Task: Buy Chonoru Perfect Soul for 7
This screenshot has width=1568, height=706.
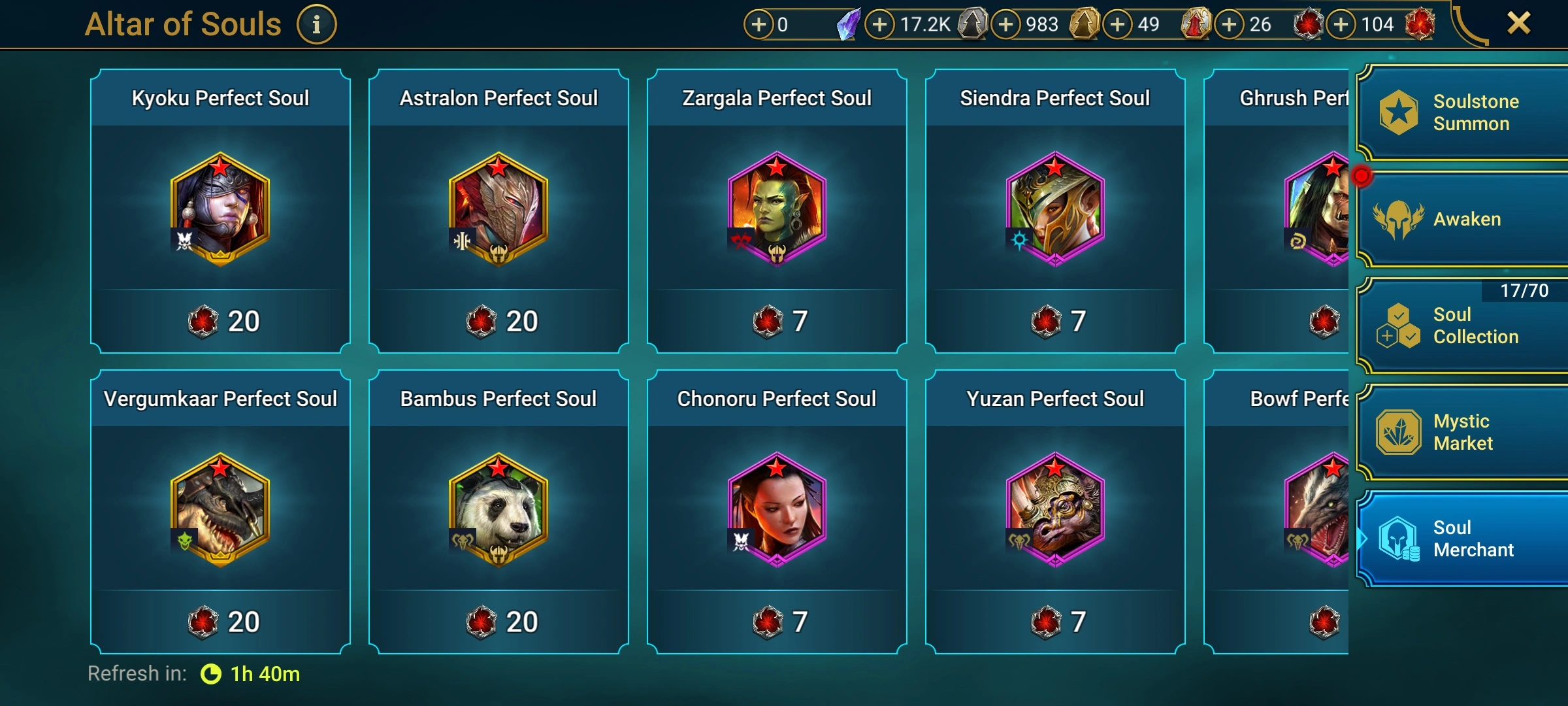Action: pyautogui.click(x=777, y=622)
